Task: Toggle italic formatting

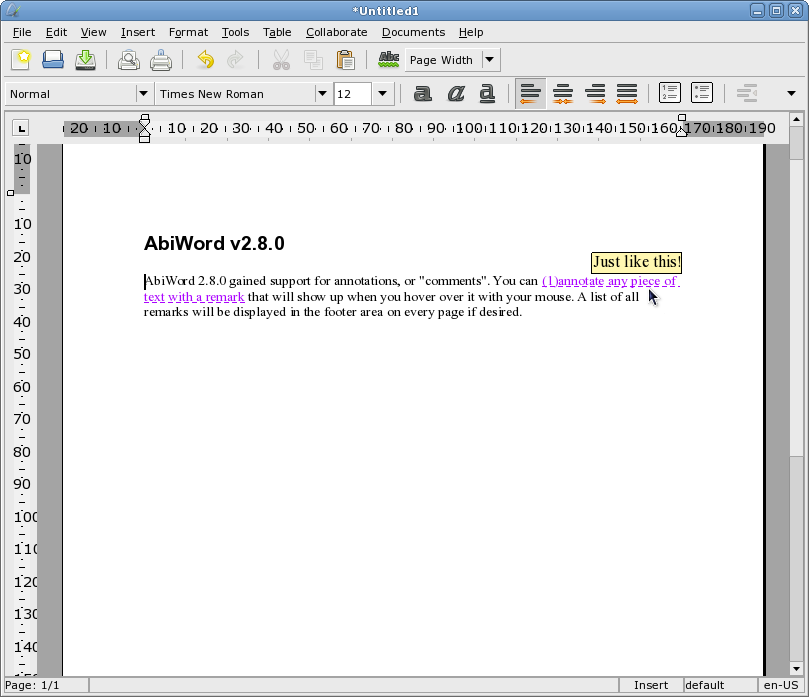Action: click(456, 93)
